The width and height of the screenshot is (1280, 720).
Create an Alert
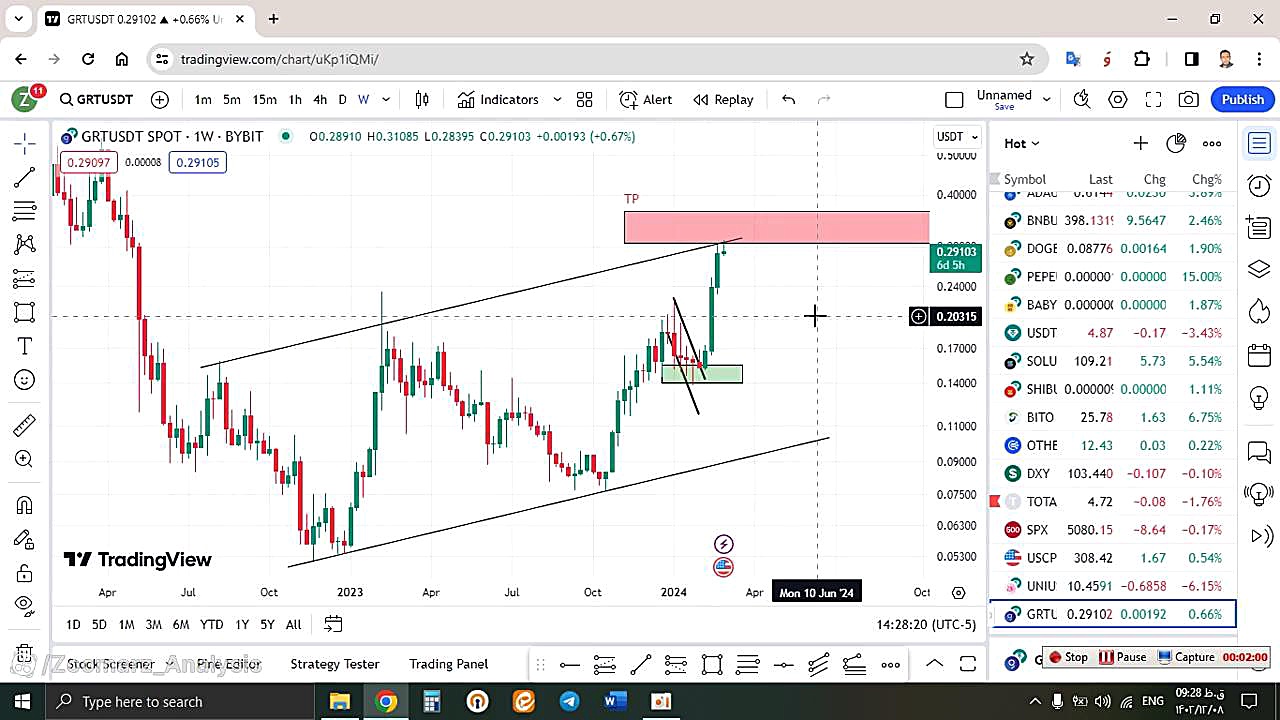coord(646,99)
